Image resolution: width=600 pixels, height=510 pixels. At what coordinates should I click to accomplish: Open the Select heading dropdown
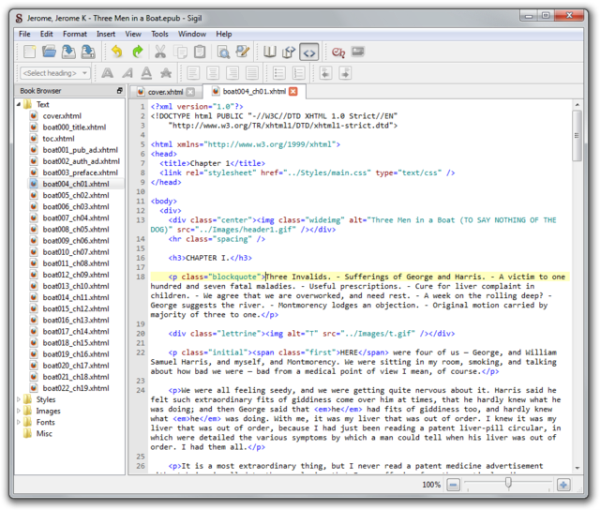[55, 73]
